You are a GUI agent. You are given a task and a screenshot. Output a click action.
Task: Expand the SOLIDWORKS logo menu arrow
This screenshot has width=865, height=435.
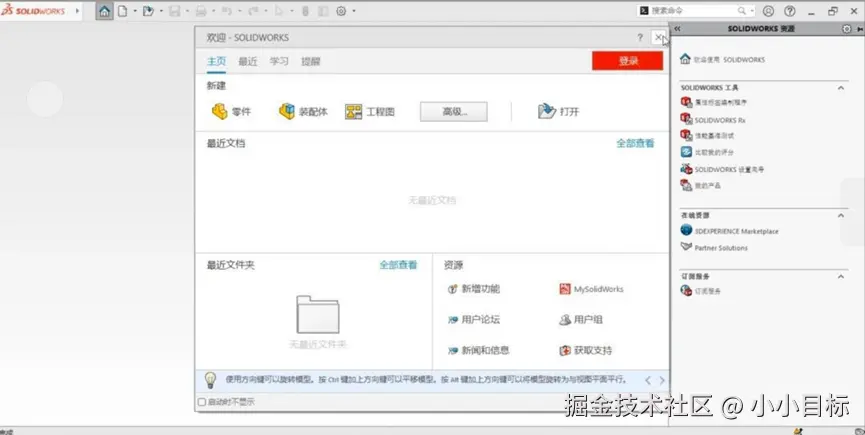77,11
